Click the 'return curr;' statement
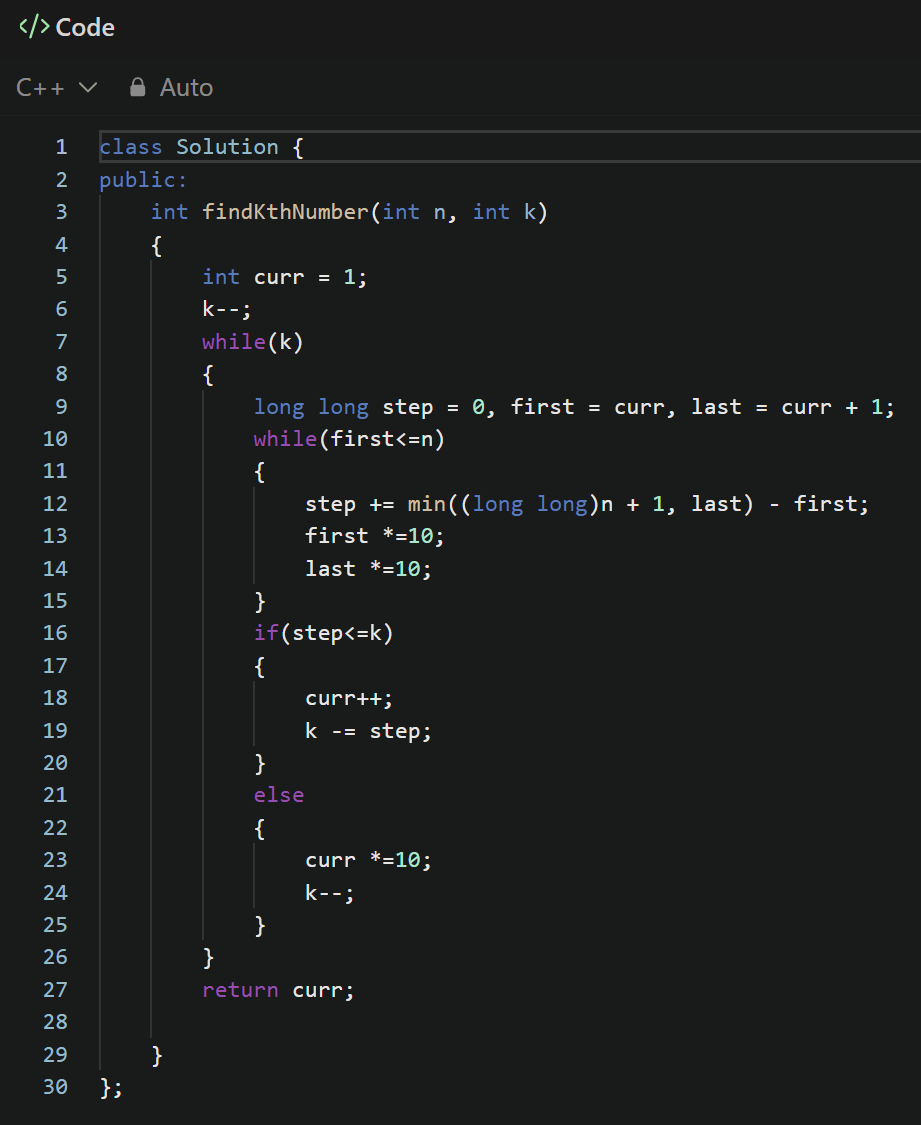921x1125 pixels. tap(278, 990)
